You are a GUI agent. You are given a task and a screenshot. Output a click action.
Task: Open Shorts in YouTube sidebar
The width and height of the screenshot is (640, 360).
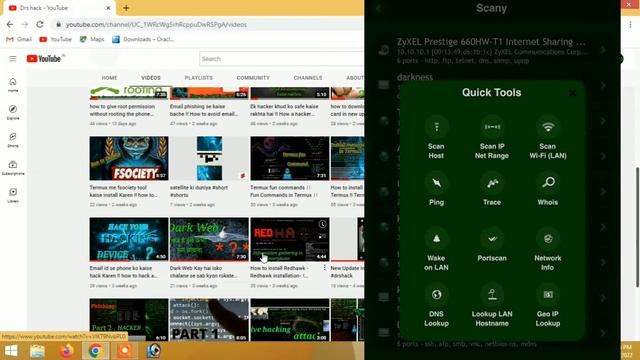[13, 140]
